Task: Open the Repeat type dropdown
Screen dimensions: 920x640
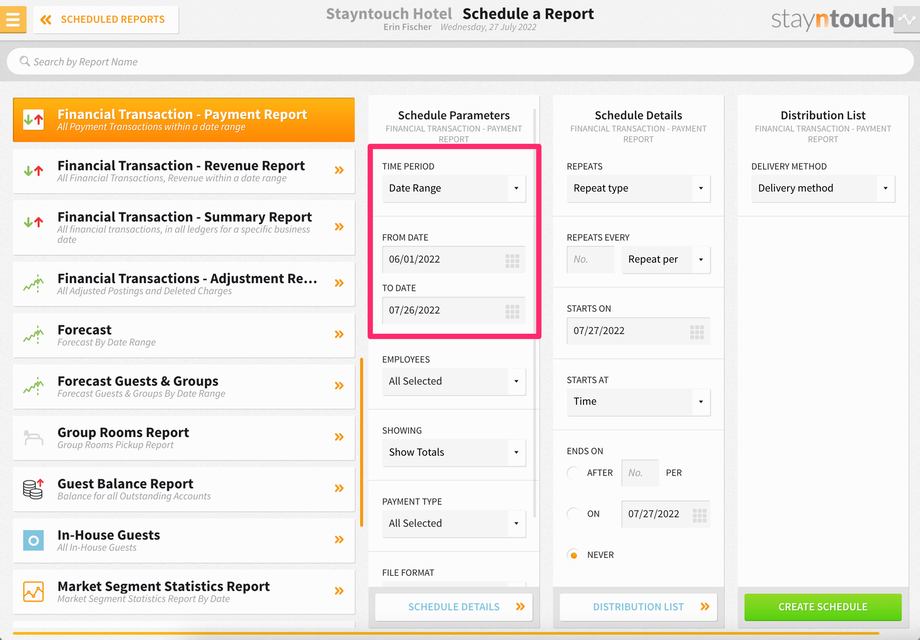Action: pyautogui.click(x=638, y=188)
